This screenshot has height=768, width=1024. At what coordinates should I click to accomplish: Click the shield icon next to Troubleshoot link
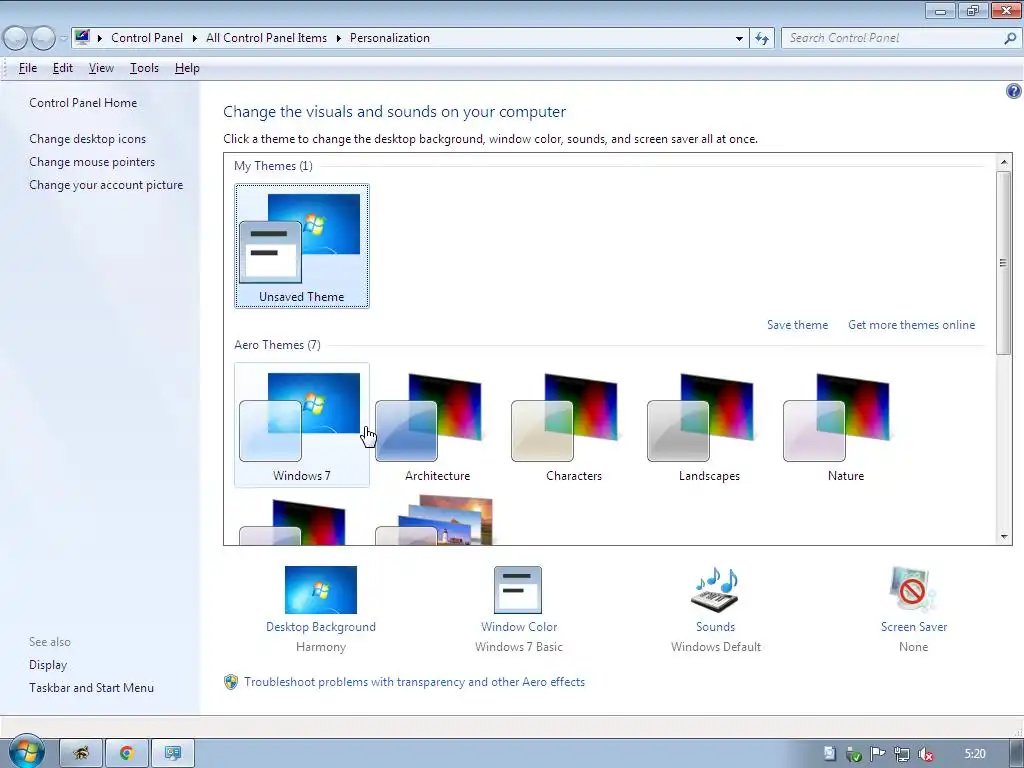pyautogui.click(x=231, y=682)
